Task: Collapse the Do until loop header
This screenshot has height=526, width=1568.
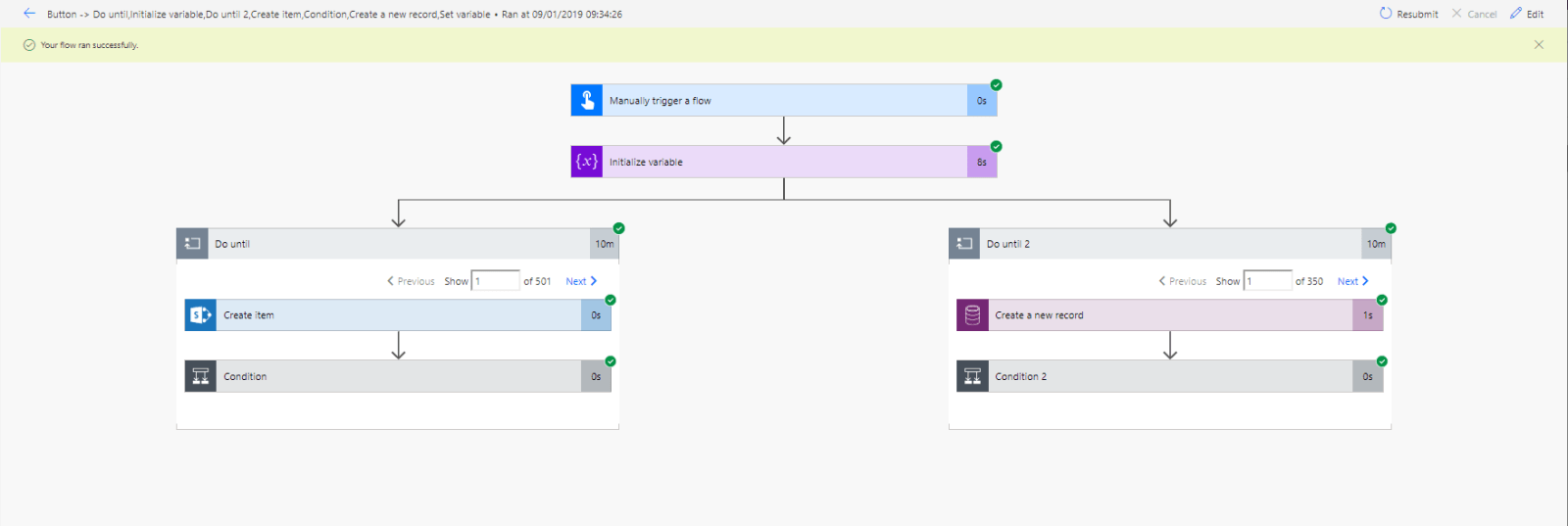Action: 398,244
